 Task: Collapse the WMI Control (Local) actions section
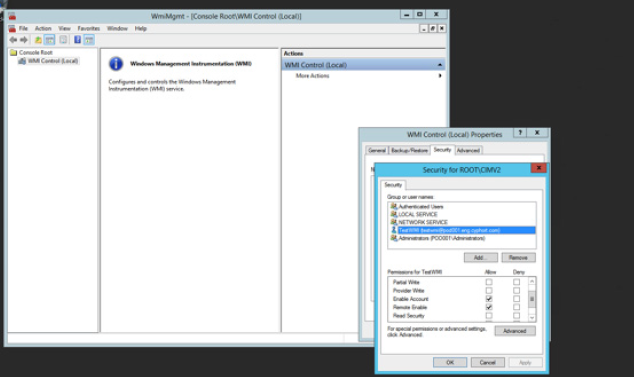pos(440,65)
